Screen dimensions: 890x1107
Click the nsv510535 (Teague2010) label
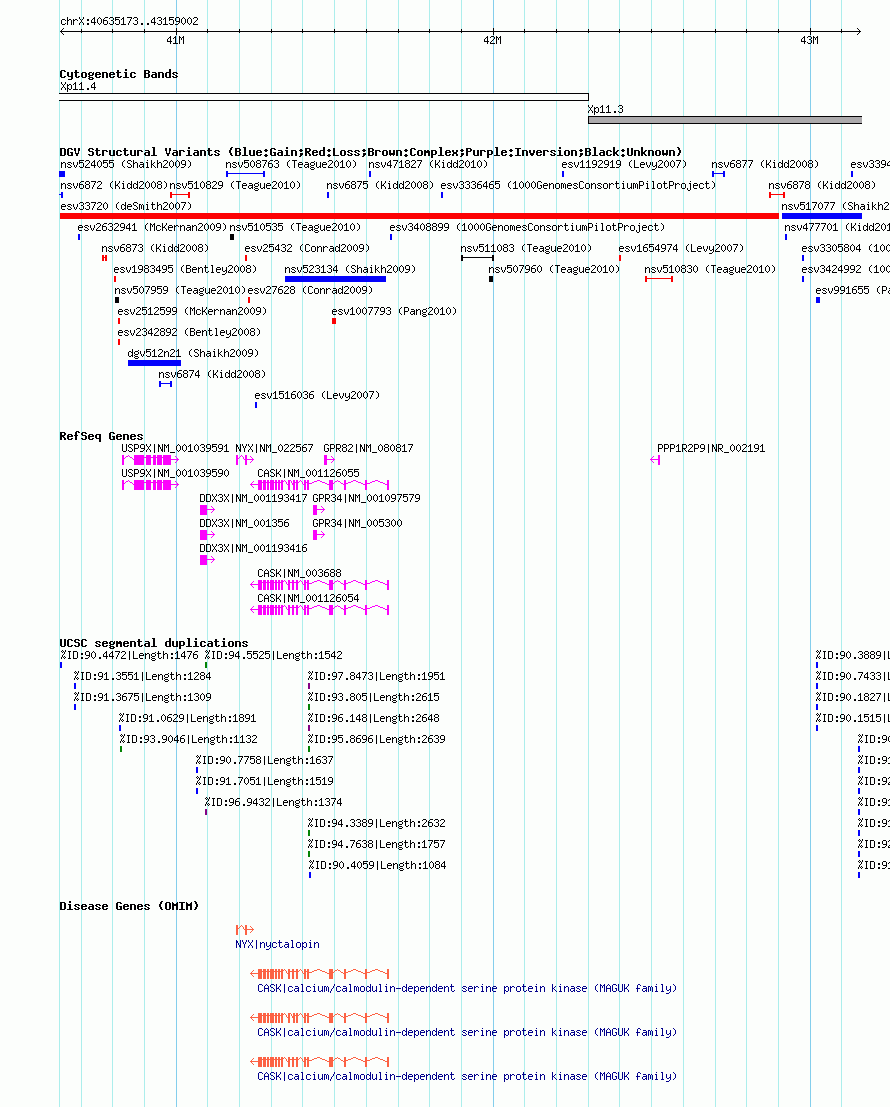click(x=295, y=227)
